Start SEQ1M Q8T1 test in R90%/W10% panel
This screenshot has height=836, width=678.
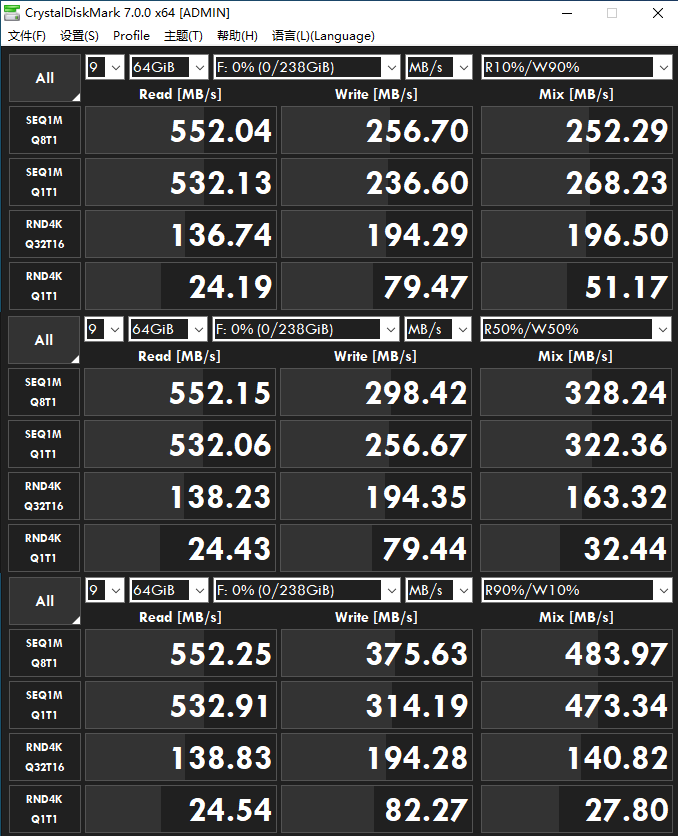[45, 653]
